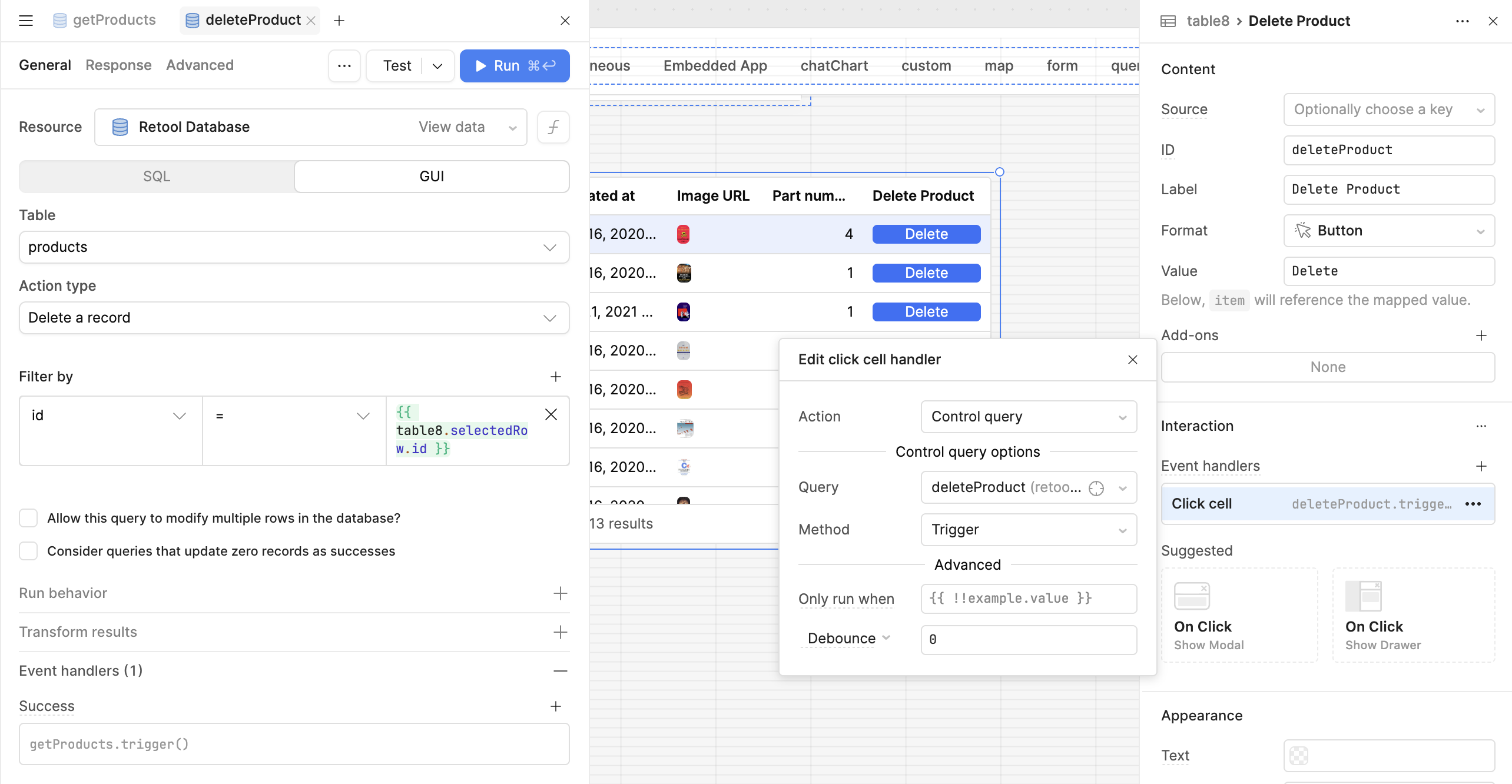
Task: Expand the Method Trigger dropdown
Action: click(1028, 530)
